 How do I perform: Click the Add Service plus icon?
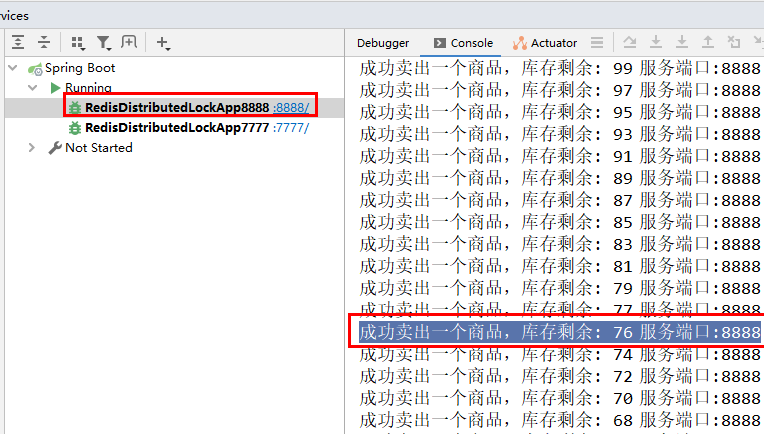coord(163,43)
